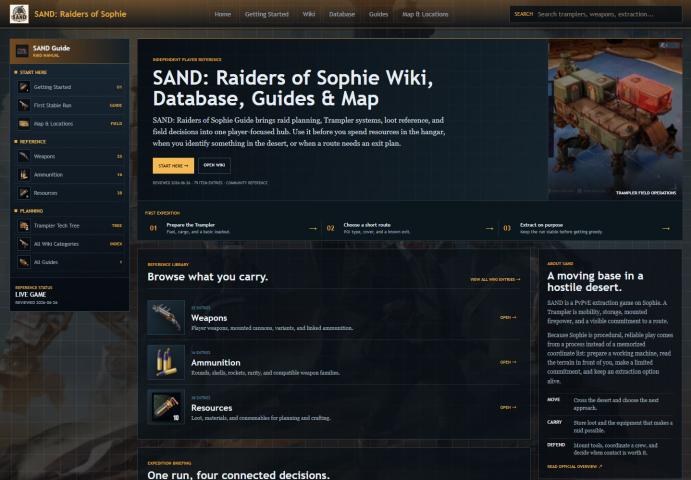Click the 'Getting Started' sidebar label
The height and width of the screenshot is (480, 691).
(52, 87)
